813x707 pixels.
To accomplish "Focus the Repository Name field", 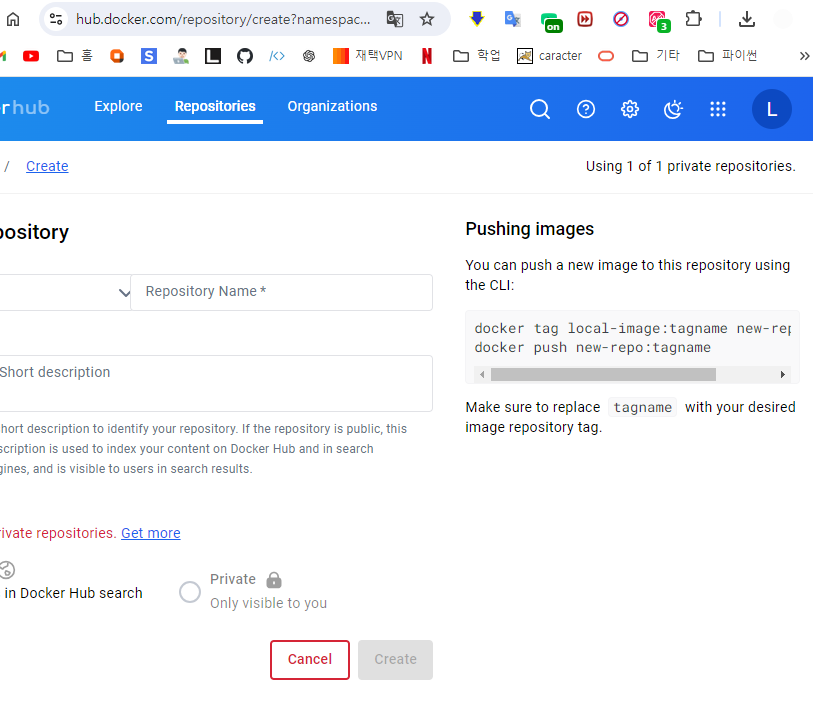I will (282, 292).
